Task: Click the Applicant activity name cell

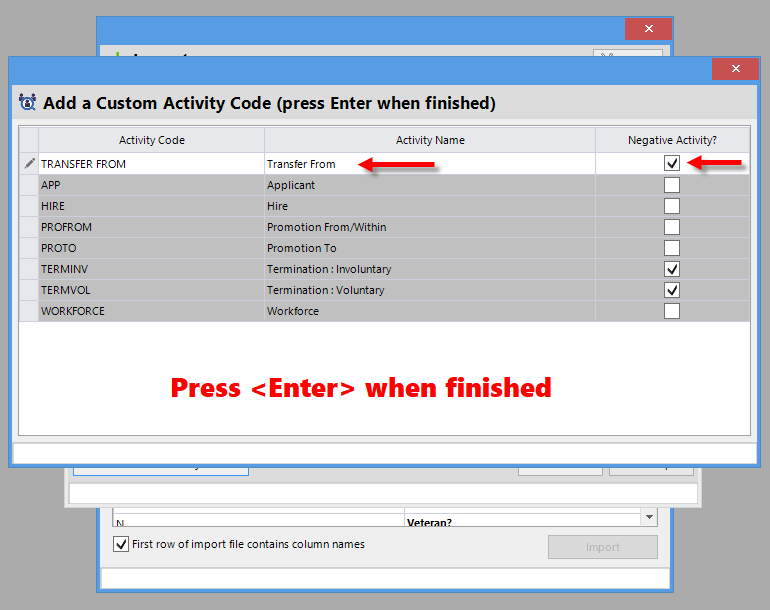Action: [430, 185]
